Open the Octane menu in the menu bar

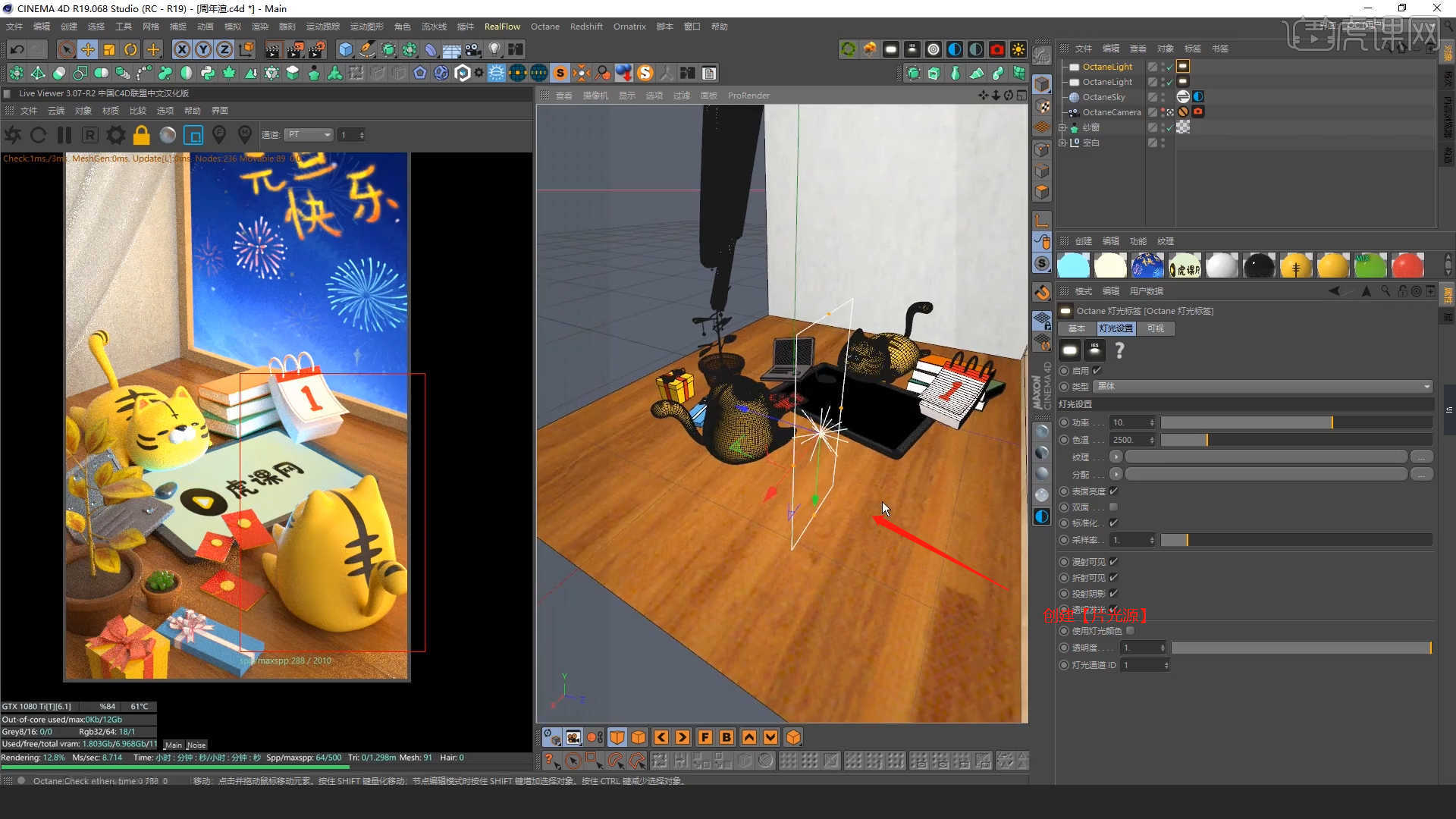coord(544,27)
